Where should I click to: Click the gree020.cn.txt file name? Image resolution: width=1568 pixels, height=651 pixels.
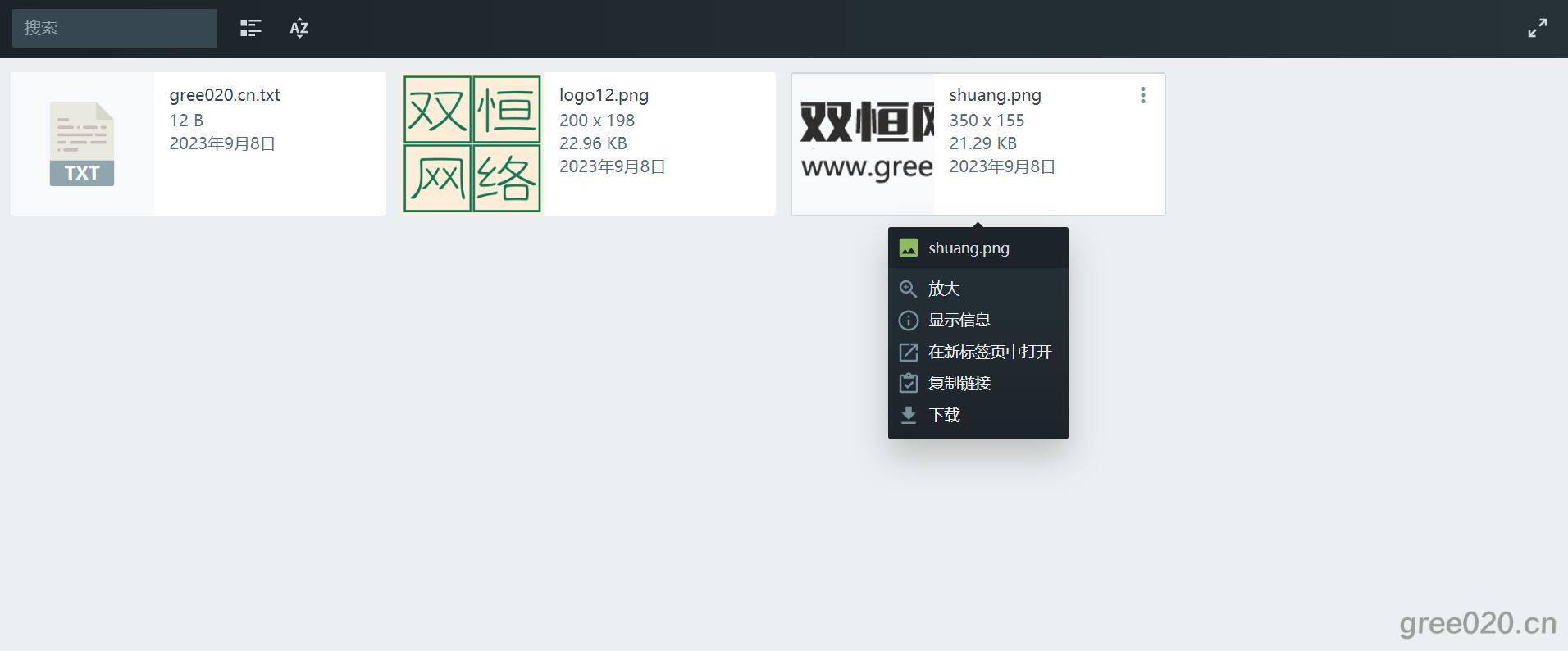225,95
